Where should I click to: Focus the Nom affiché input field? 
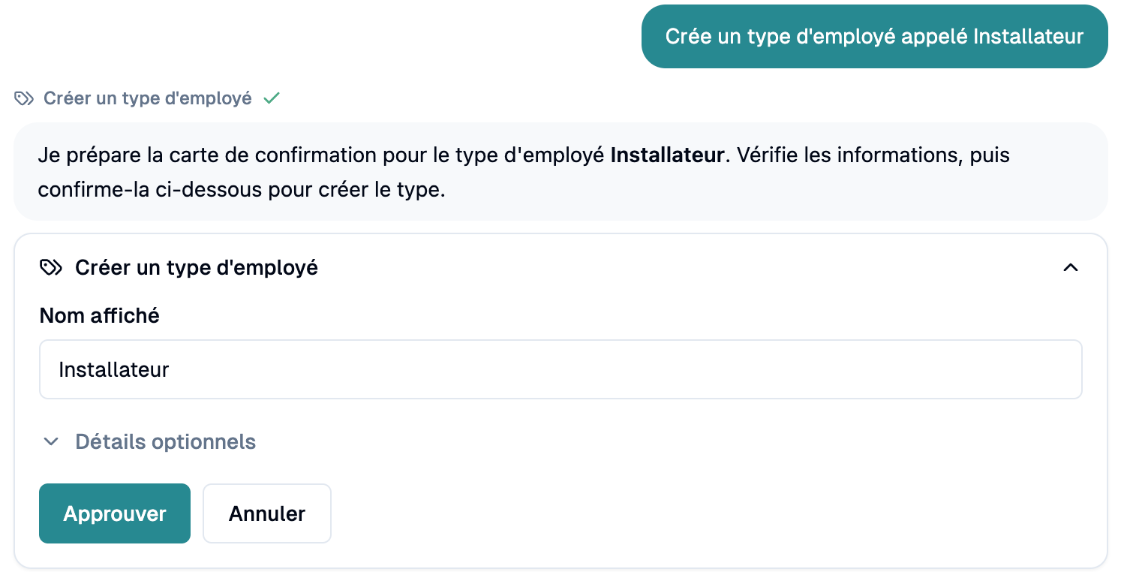point(560,370)
